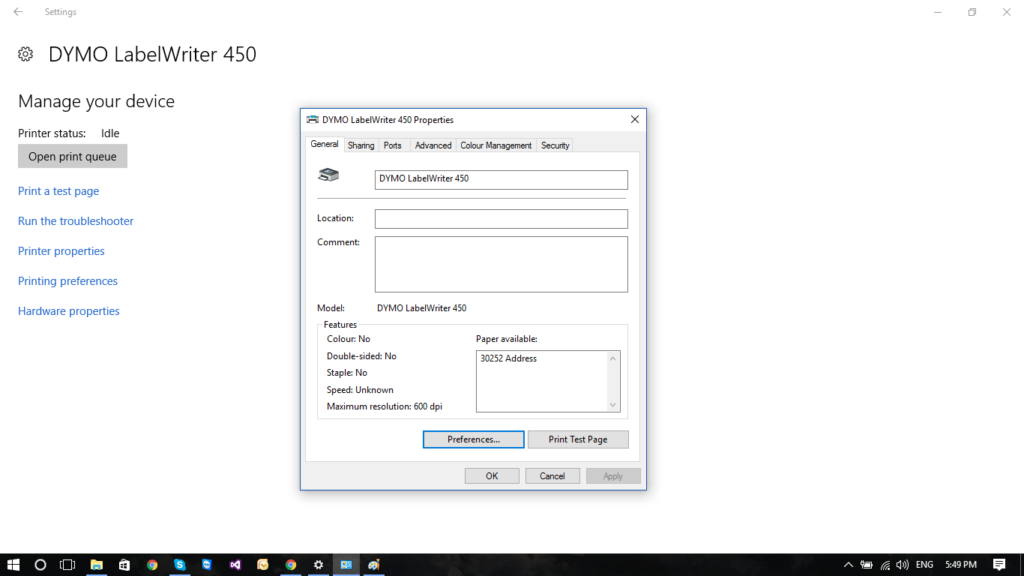Viewport: 1024px width, 576px height.
Task: Open the volume speaker tray icon
Action: [903, 565]
